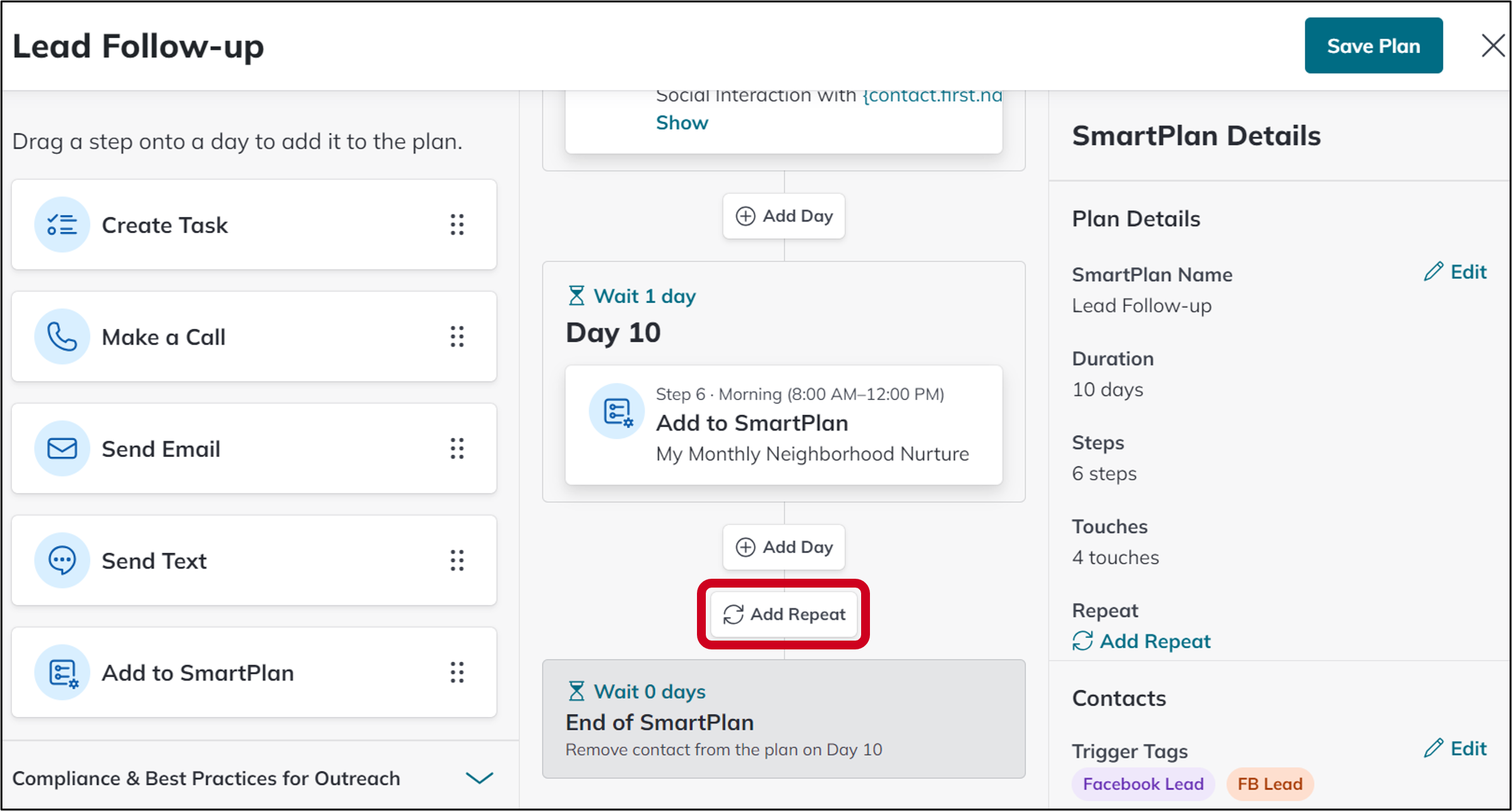This screenshot has height=811, width=1512.
Task: Click the highlighted Add Repeat button
Action: [x=783, y=613]
